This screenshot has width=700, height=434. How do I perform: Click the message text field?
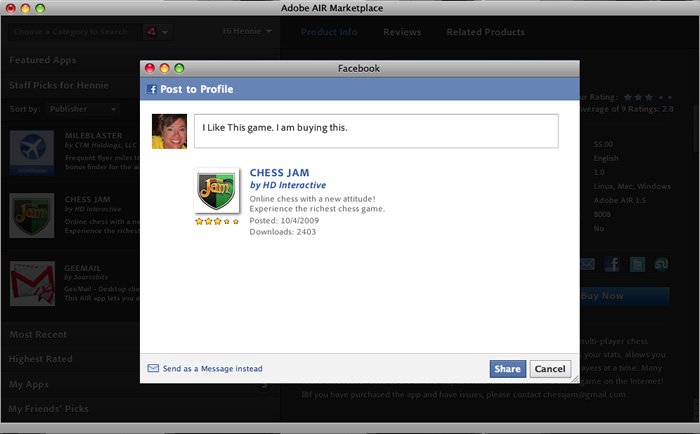click(376, 131)
